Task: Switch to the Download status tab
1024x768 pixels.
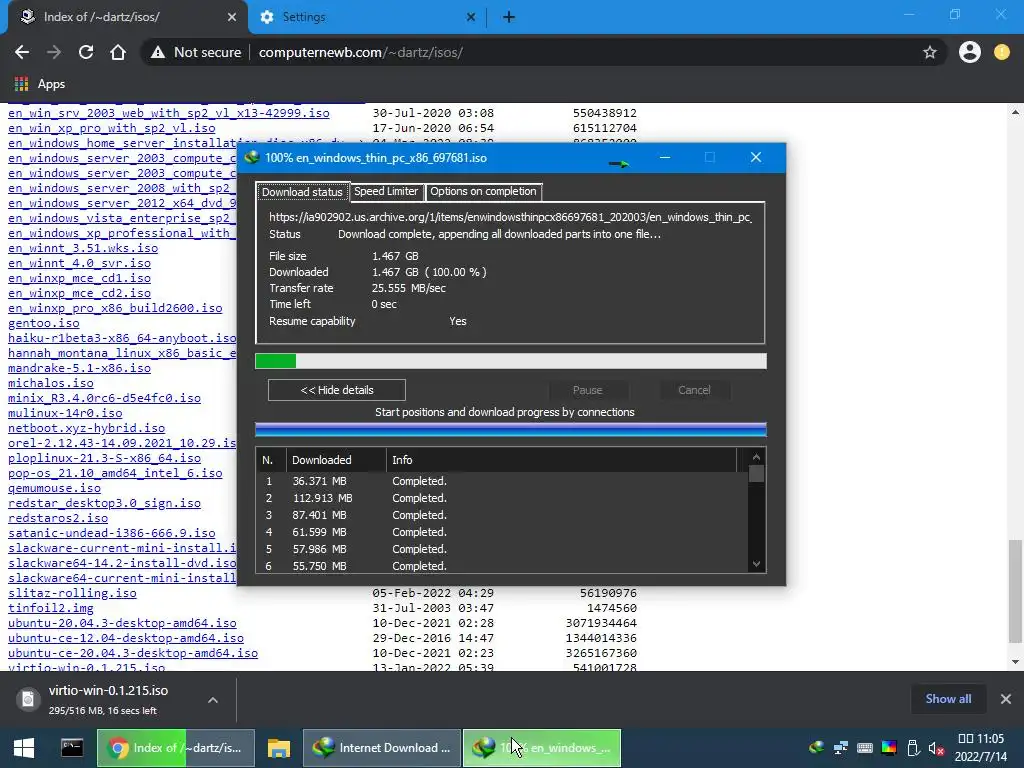Action: point(302,191)
